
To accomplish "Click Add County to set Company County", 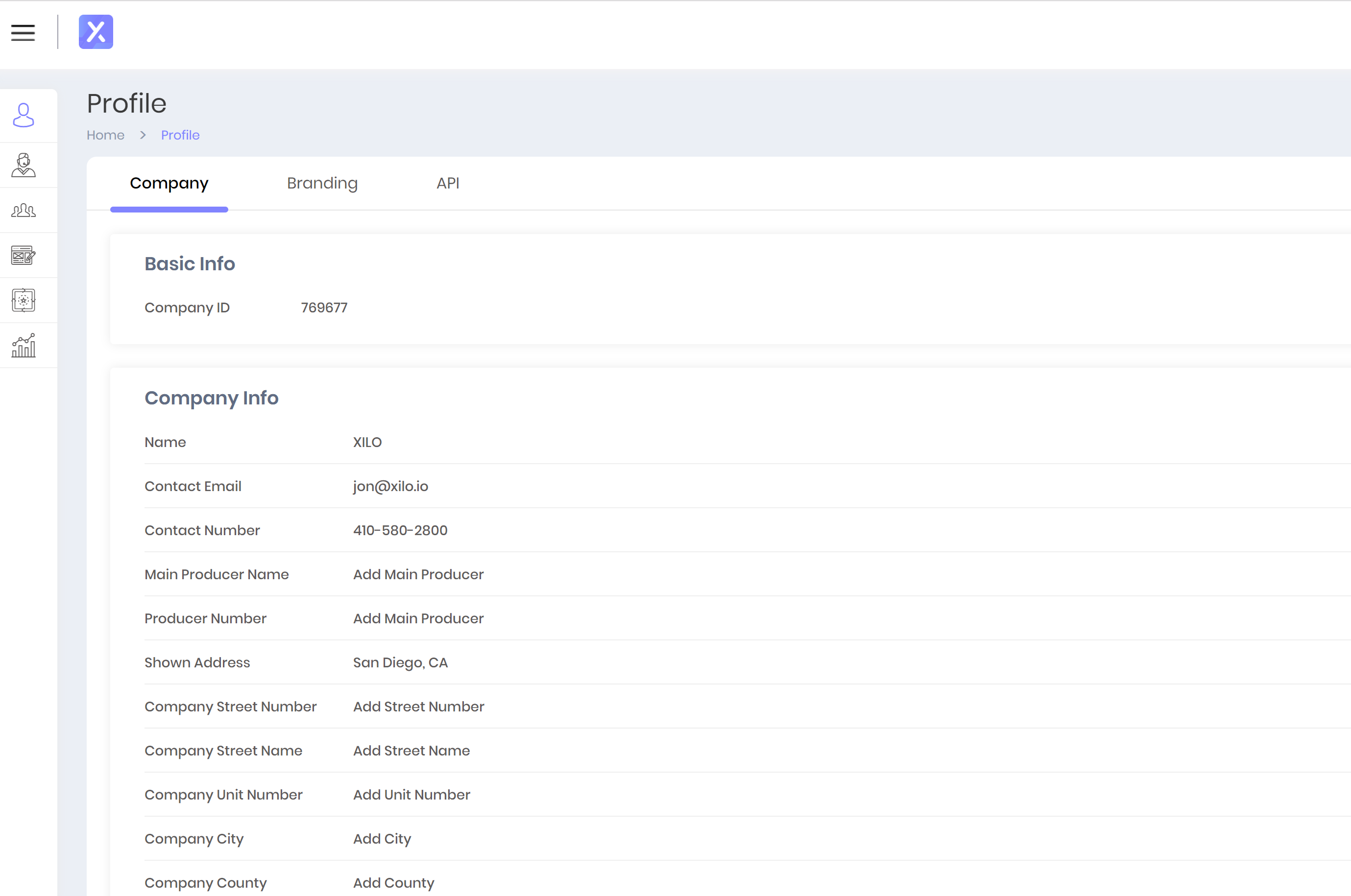I will [393, 882].
